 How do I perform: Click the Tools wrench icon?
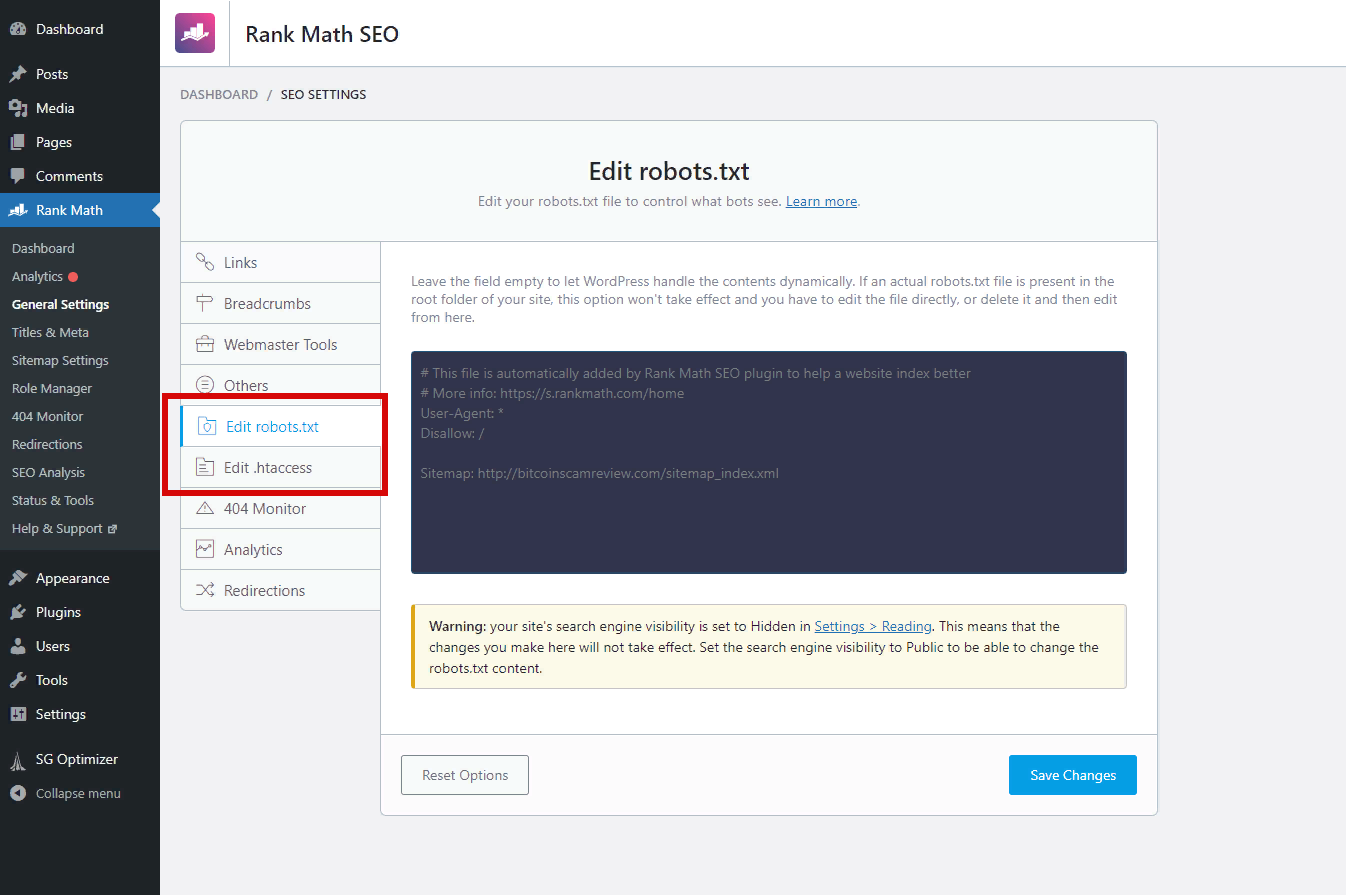18,680
